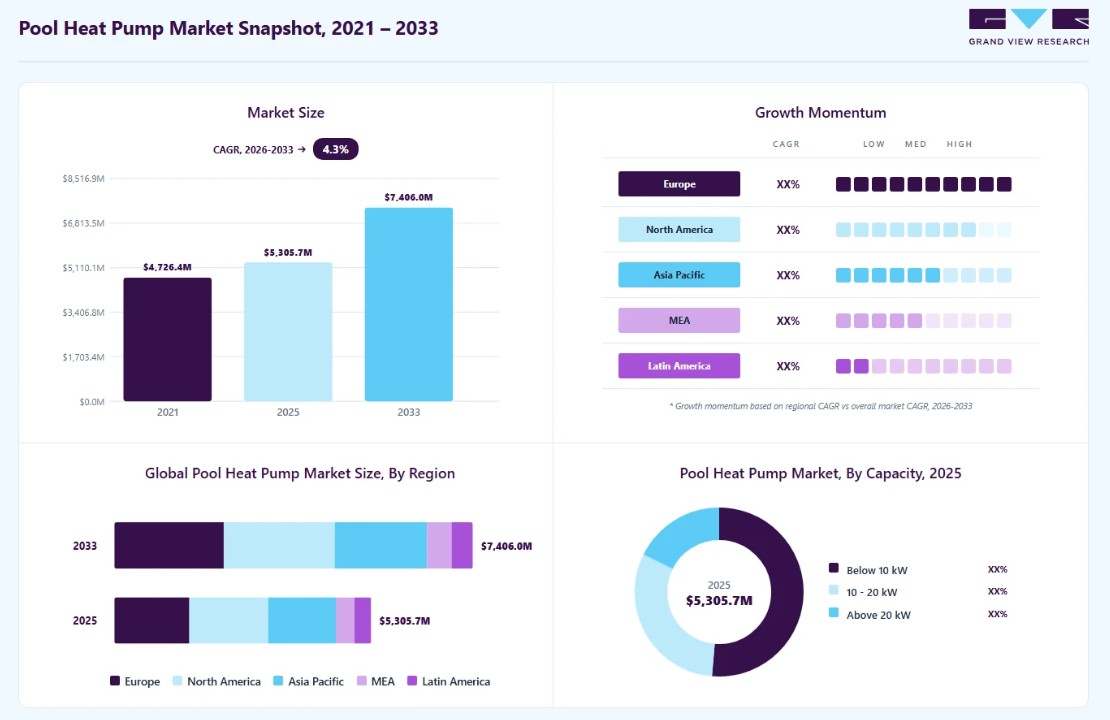Click the 2033 market size bar

[x=408, y=304]
